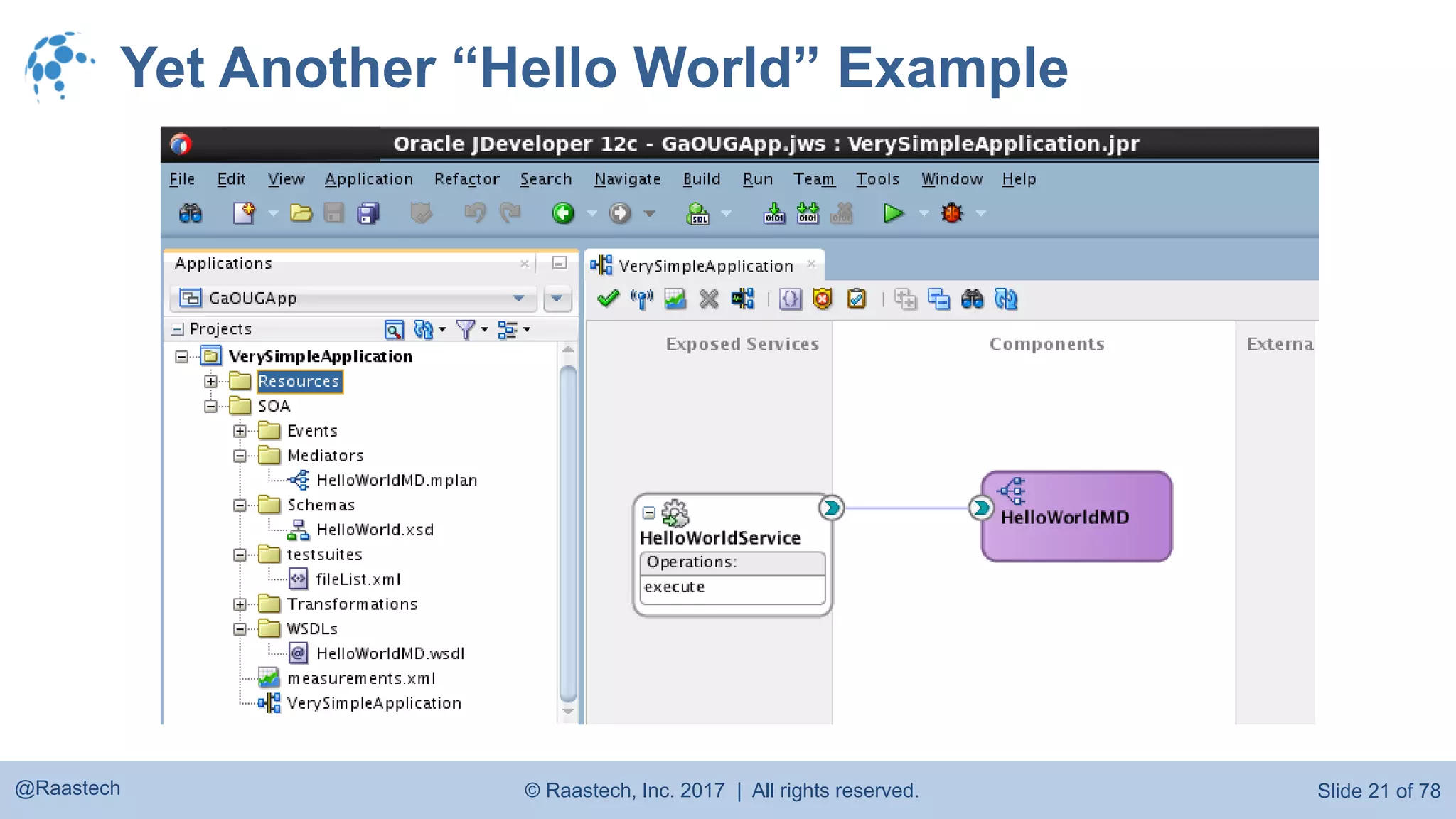Click the Projects tree vertical scrollbar
Viewport: 1456px width, 819px height.
(567, 533)
